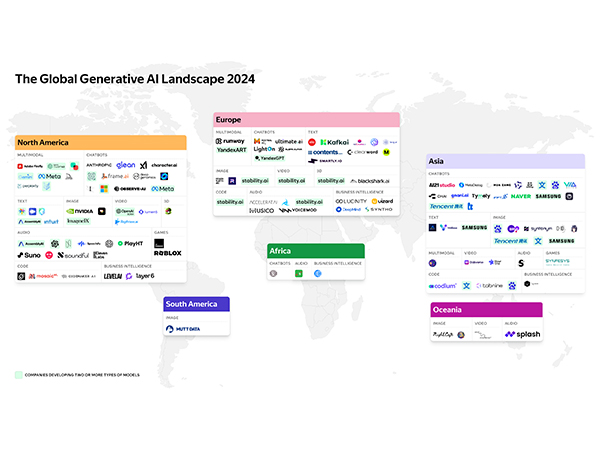
Task: Open the Splash logo in Oceania
Action: tap(523, 334)
